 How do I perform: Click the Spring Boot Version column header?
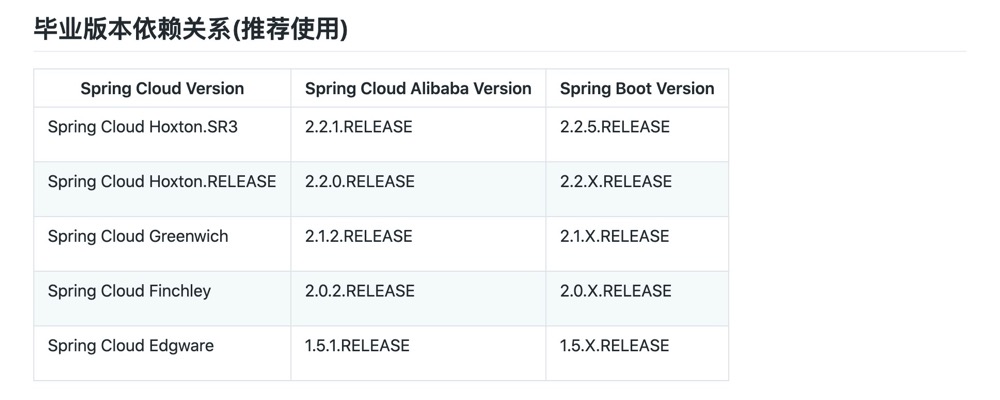637,88
